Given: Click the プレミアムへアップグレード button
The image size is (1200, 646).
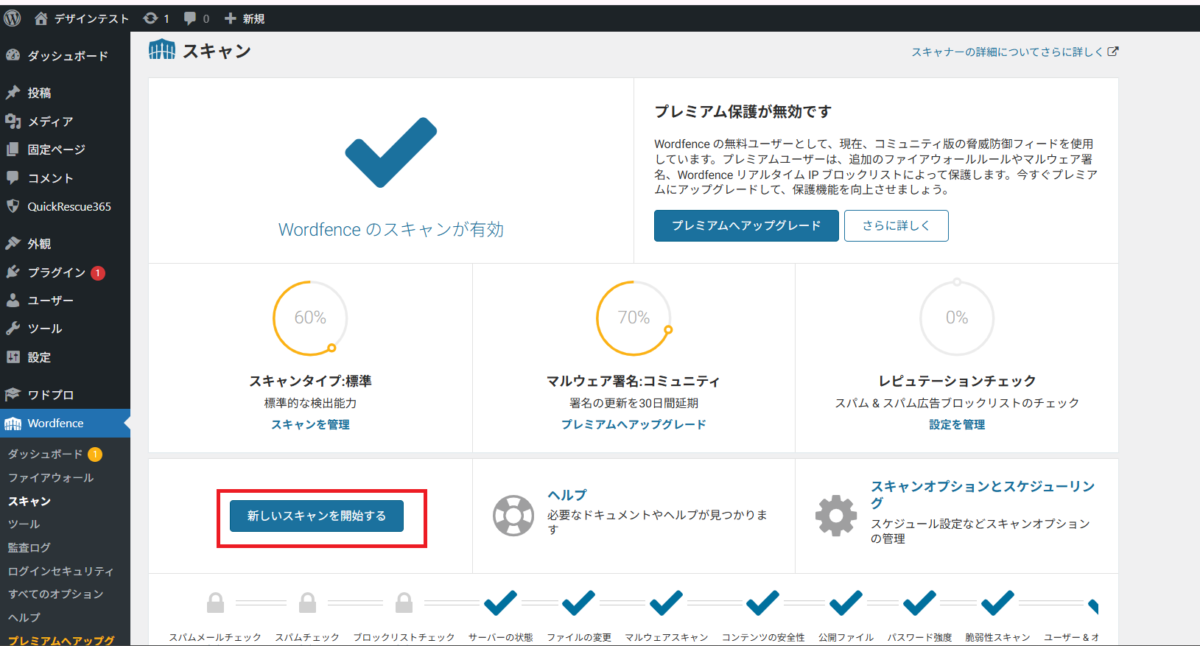Looking at the screenshot, I should click(x=746, y=226).
